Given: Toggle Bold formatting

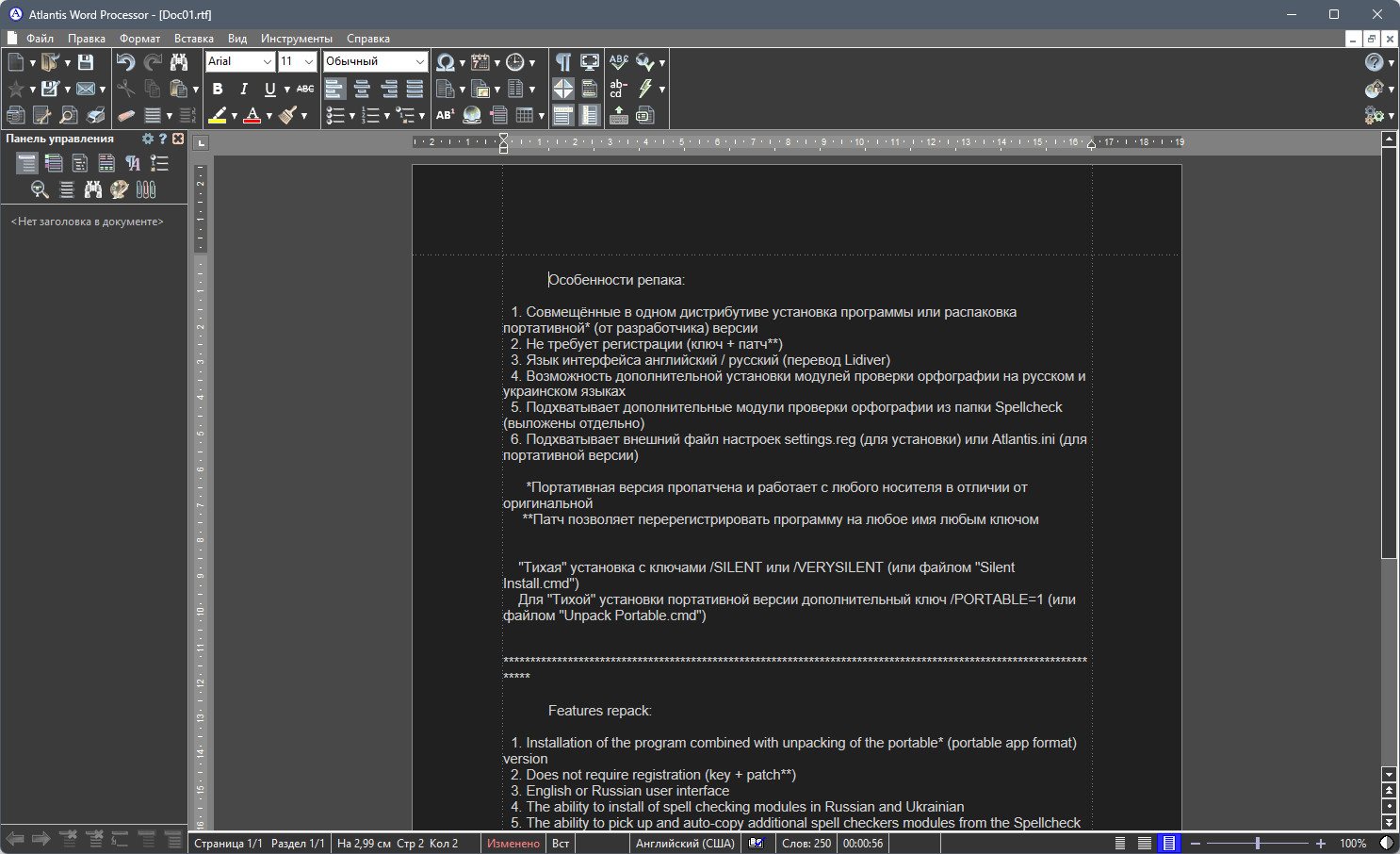Looking at the screenshot, I should tap(218, 89).
